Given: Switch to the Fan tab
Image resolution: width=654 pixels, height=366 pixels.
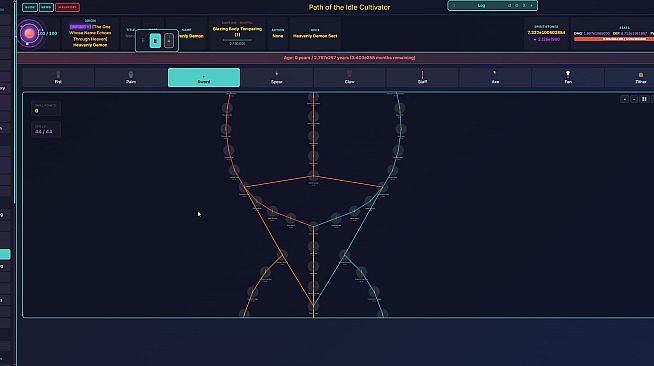Looking at the screenshot, I should 568,78.
